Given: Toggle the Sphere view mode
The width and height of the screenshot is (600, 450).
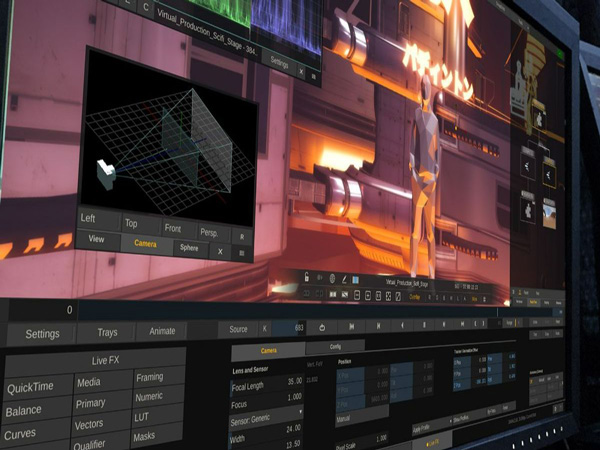Looking at the screenshot, I should point(187,248).
